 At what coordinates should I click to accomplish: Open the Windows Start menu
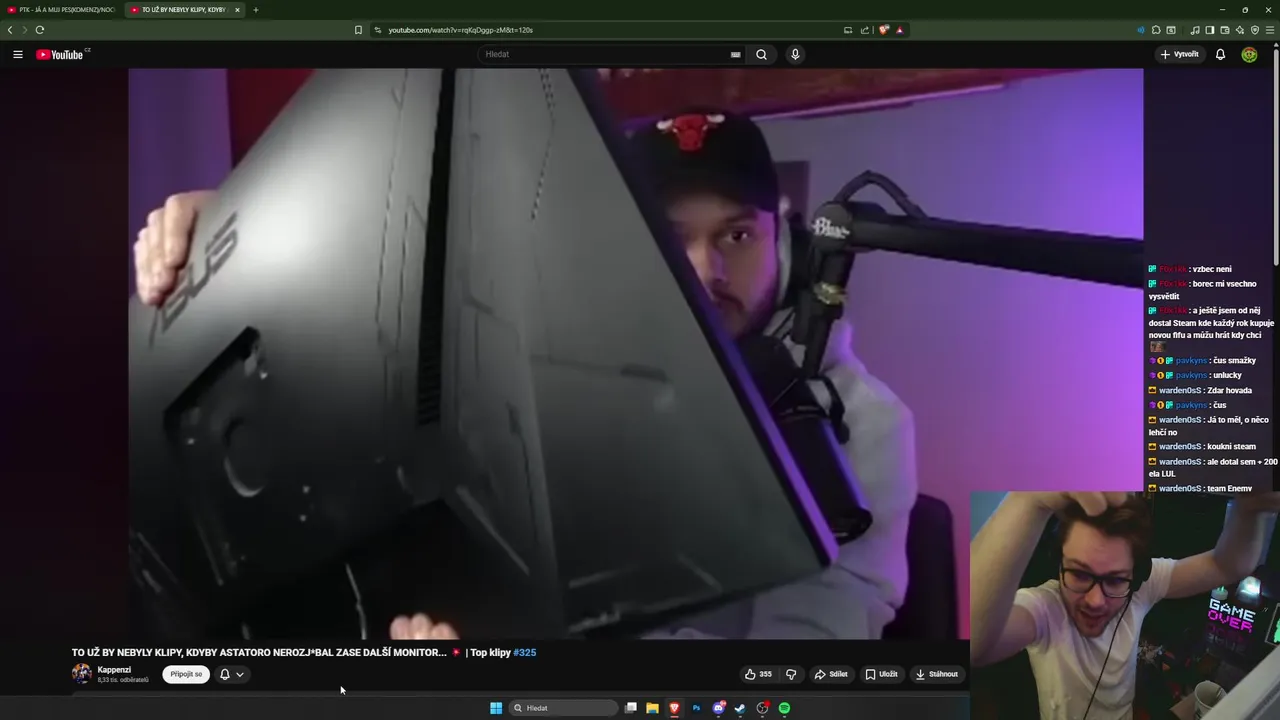pos(496,708)
